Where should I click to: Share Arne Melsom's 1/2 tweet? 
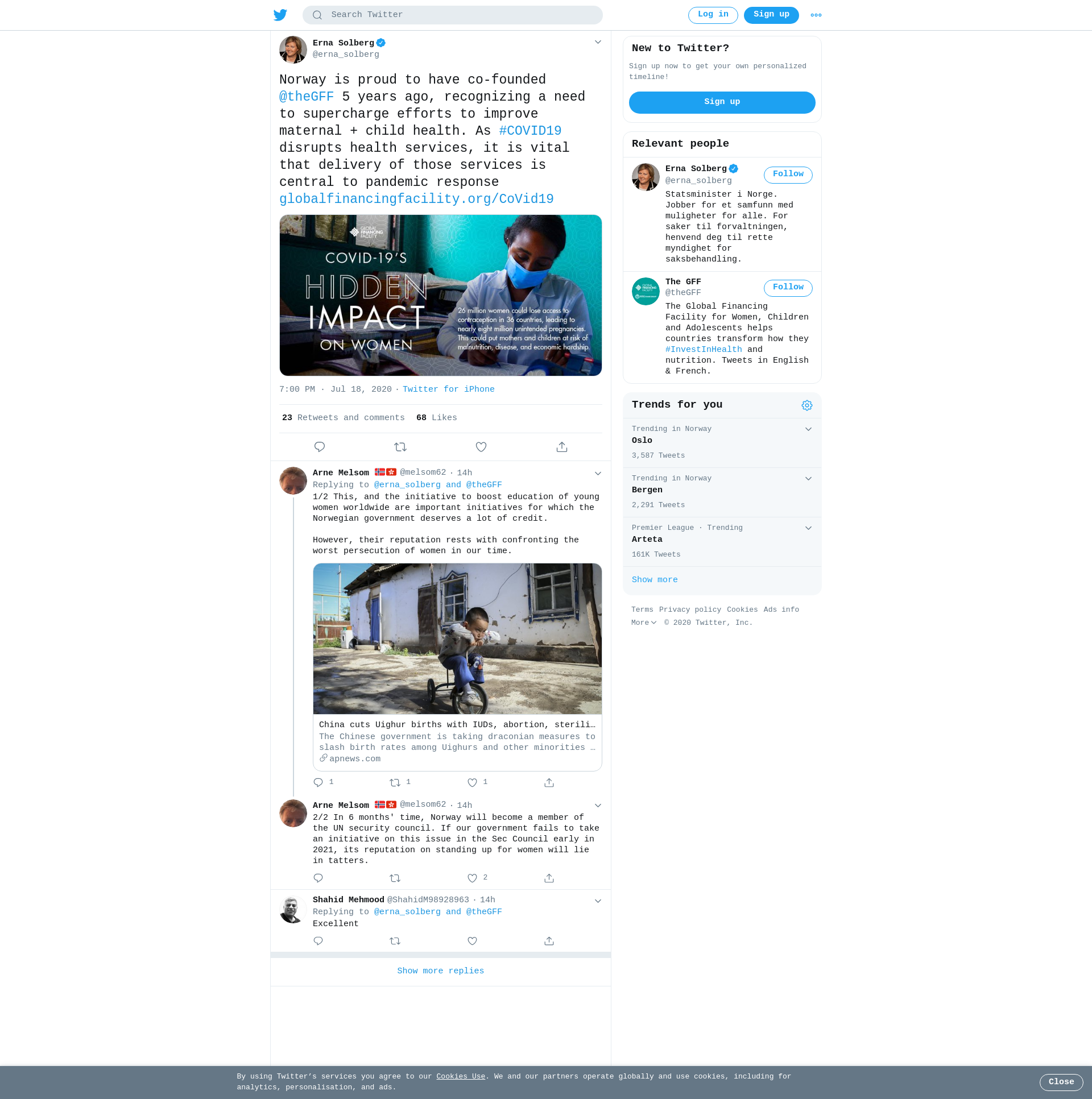tap(549, 783)
